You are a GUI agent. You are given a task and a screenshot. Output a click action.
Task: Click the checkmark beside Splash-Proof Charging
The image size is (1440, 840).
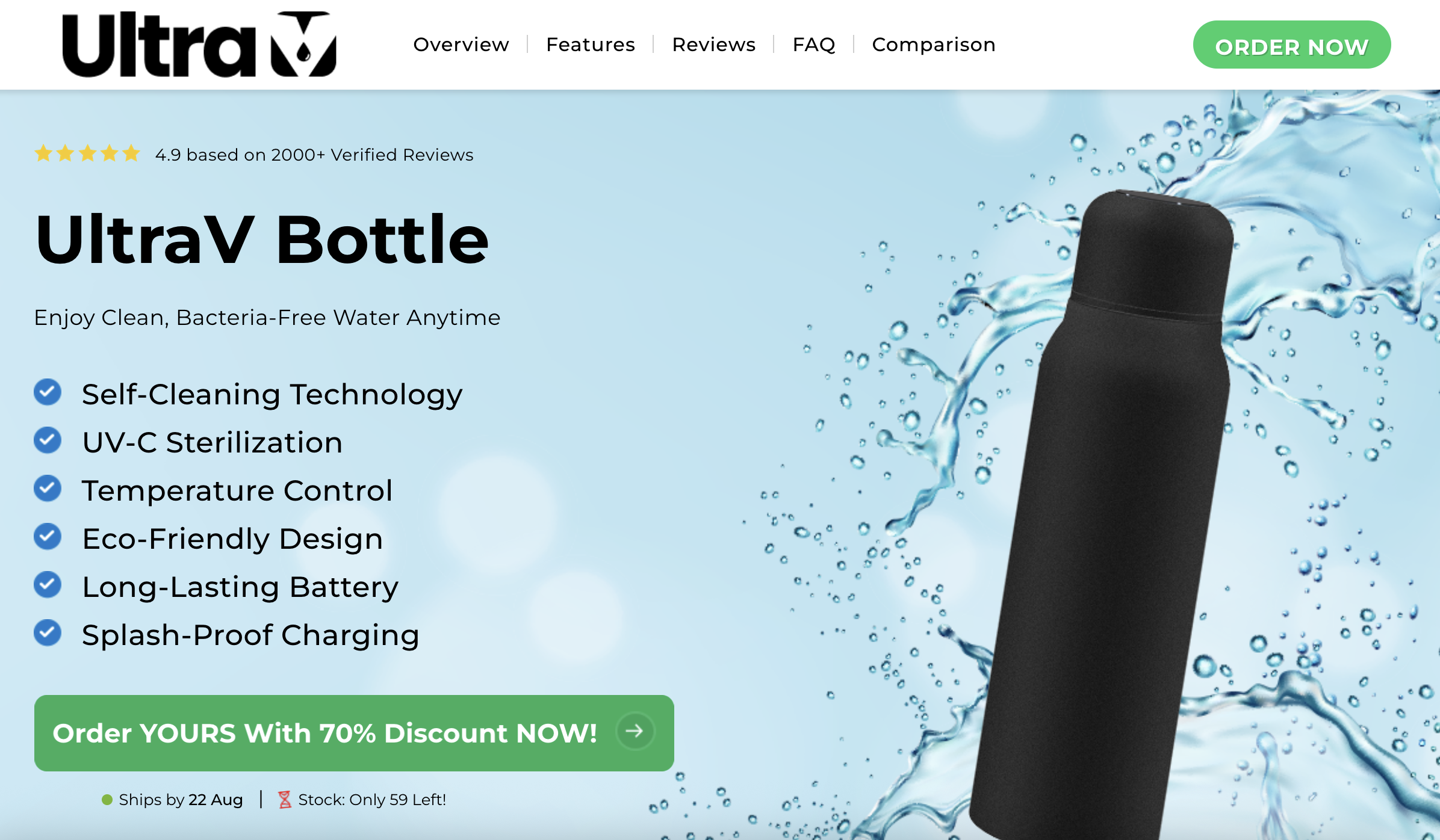click(x=48, y=633)
